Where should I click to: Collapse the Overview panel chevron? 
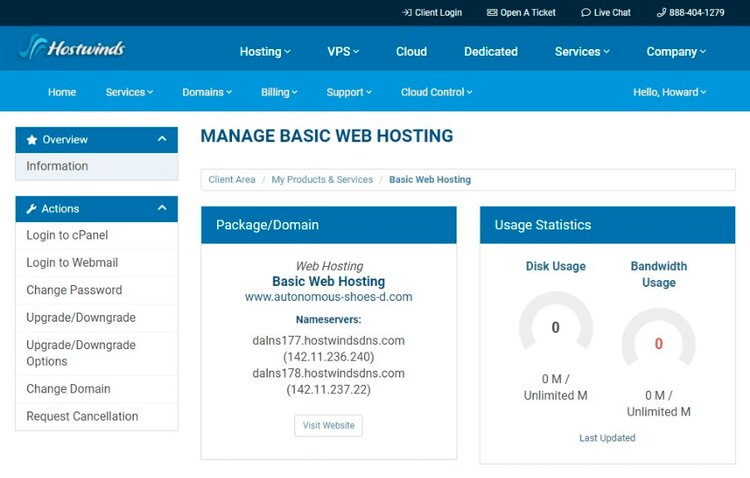click(162, 139)
